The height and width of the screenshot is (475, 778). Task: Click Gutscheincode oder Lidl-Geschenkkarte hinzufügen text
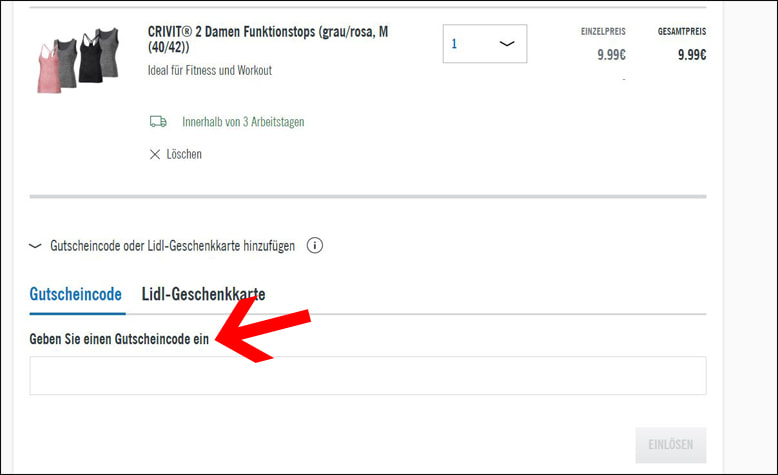[172, 246]
